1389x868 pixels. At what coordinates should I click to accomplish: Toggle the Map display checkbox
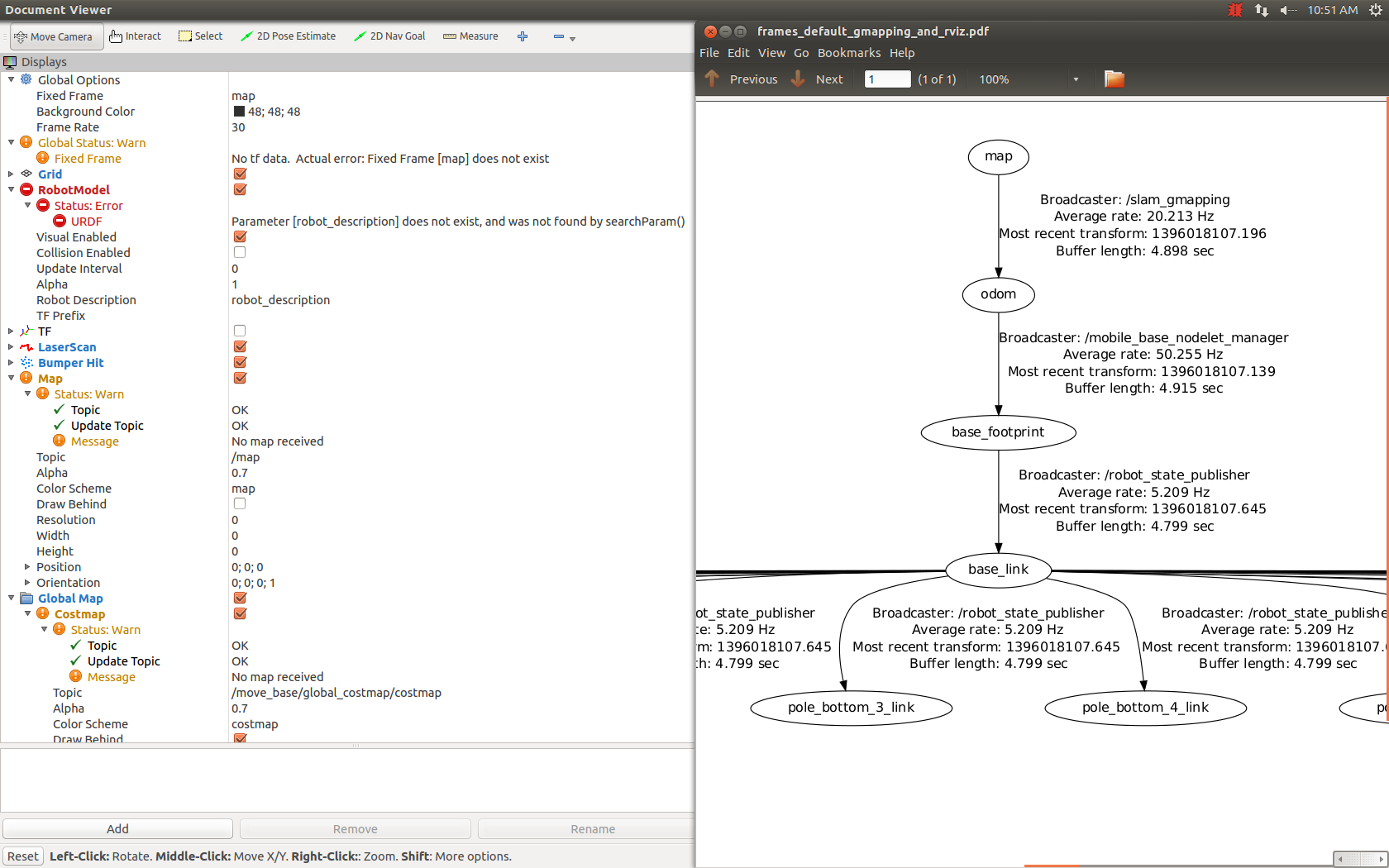[240, 378]
